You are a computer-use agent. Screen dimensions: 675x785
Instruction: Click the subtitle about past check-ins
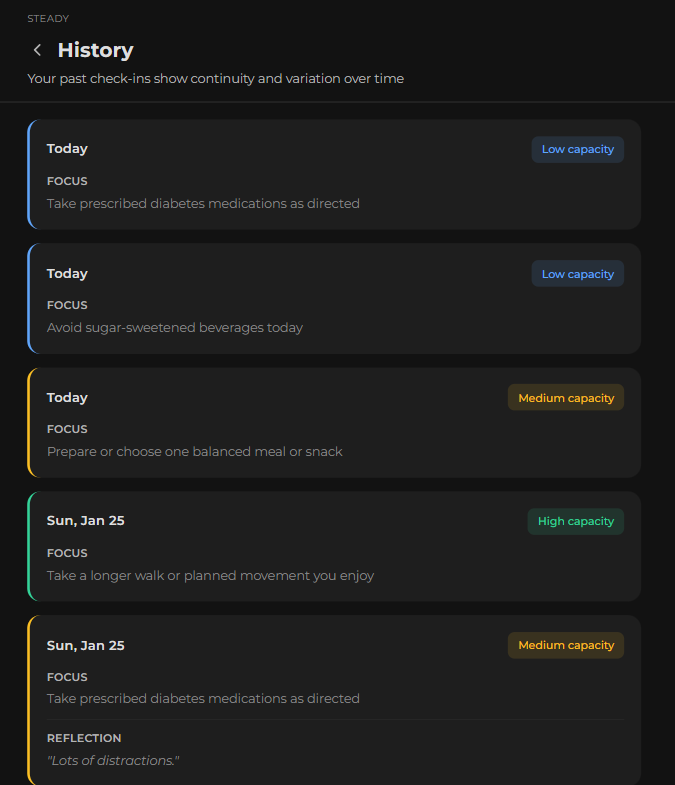(215, 78)
